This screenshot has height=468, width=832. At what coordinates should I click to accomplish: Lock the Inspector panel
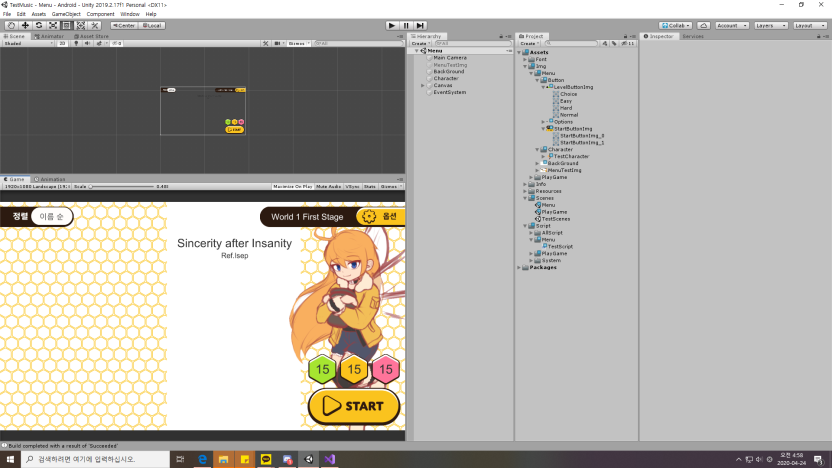[819, 37]
